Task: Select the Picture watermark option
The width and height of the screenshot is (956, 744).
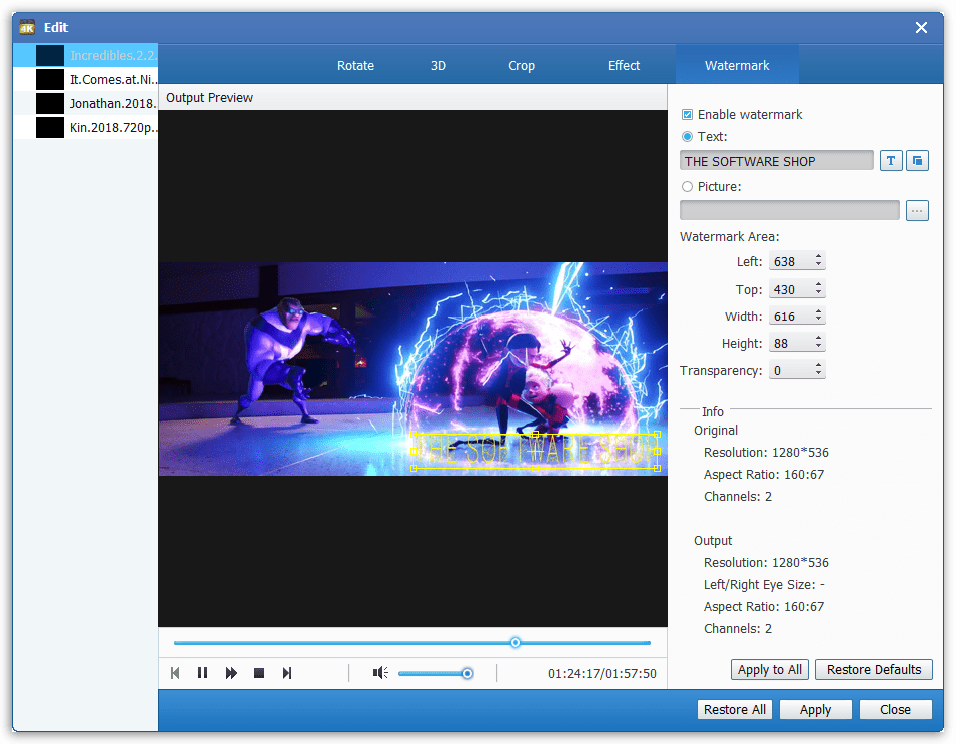Action: point(688,186)
